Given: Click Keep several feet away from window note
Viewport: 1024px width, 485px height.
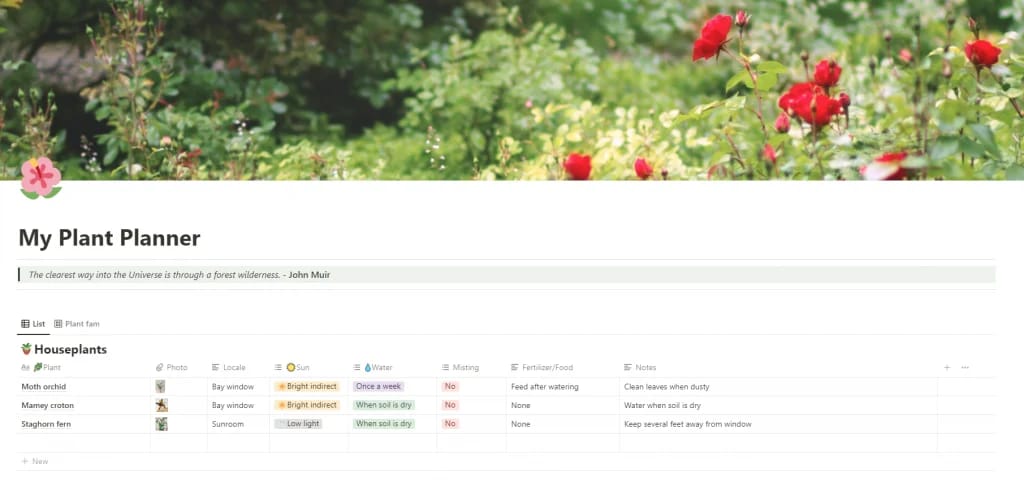Looking at the screenshot, I should [x=688, y=424].
